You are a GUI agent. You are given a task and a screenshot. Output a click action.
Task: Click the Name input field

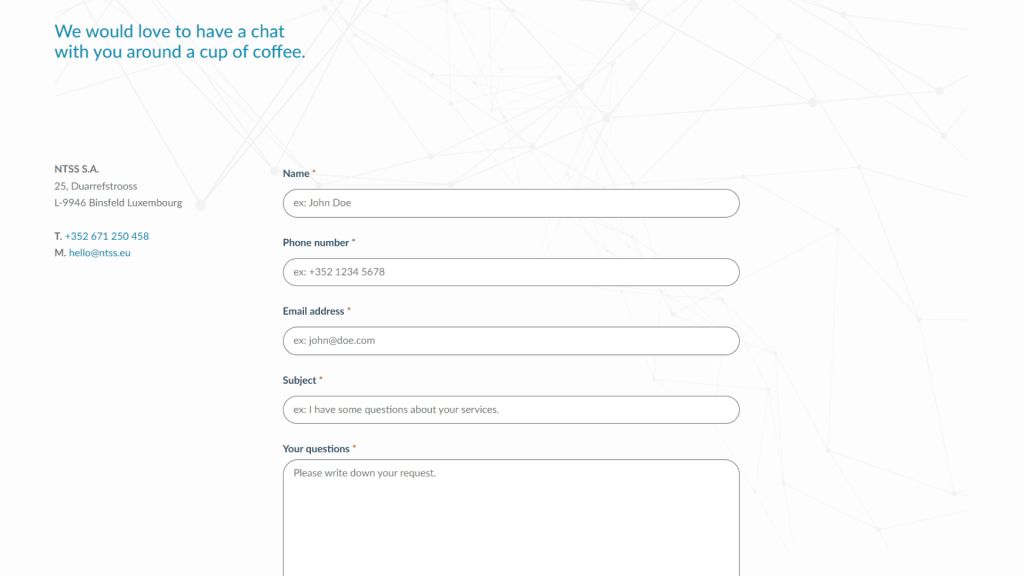point(511,203)
